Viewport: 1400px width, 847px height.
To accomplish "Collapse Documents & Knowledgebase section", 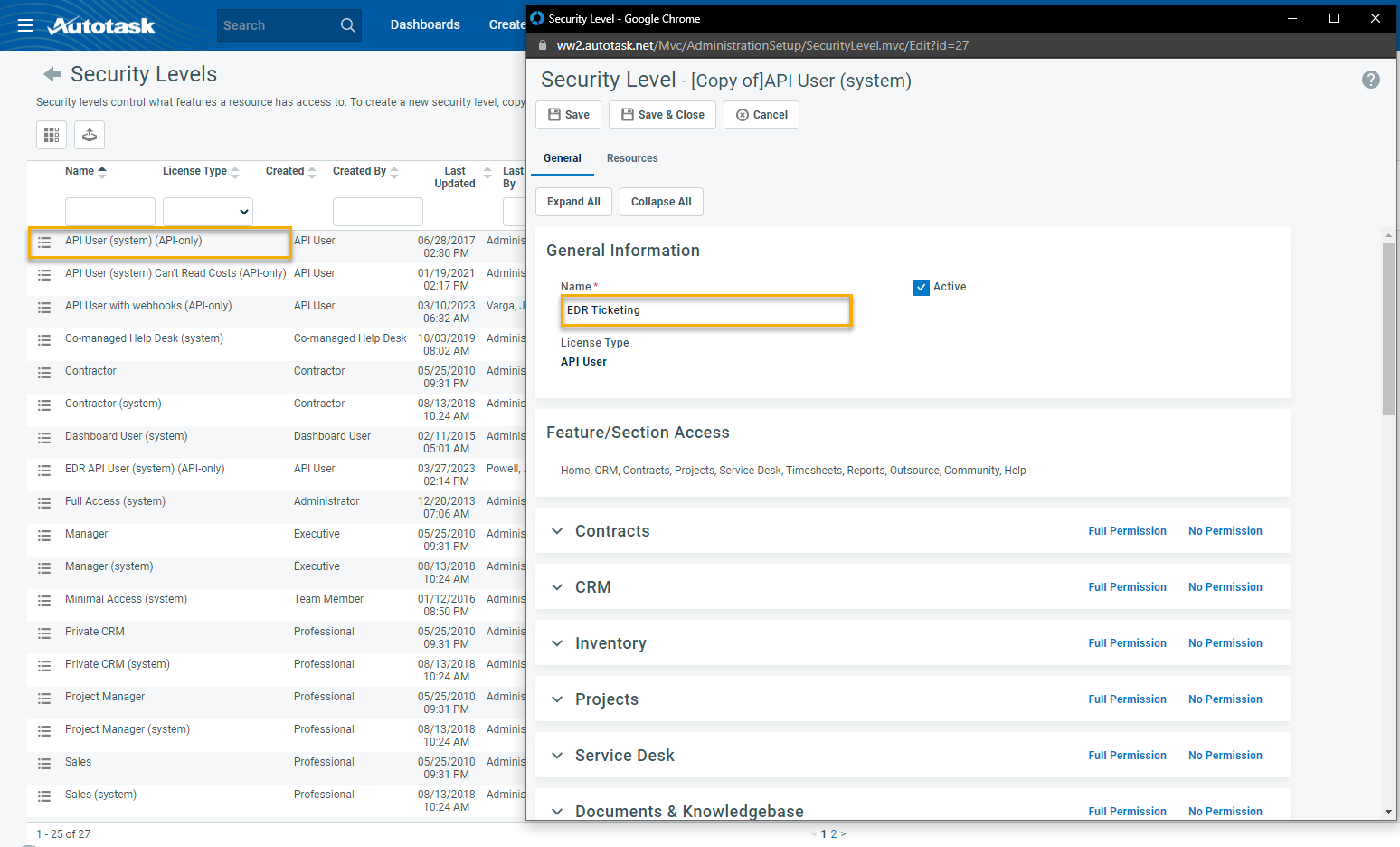I will click(557, 812).
